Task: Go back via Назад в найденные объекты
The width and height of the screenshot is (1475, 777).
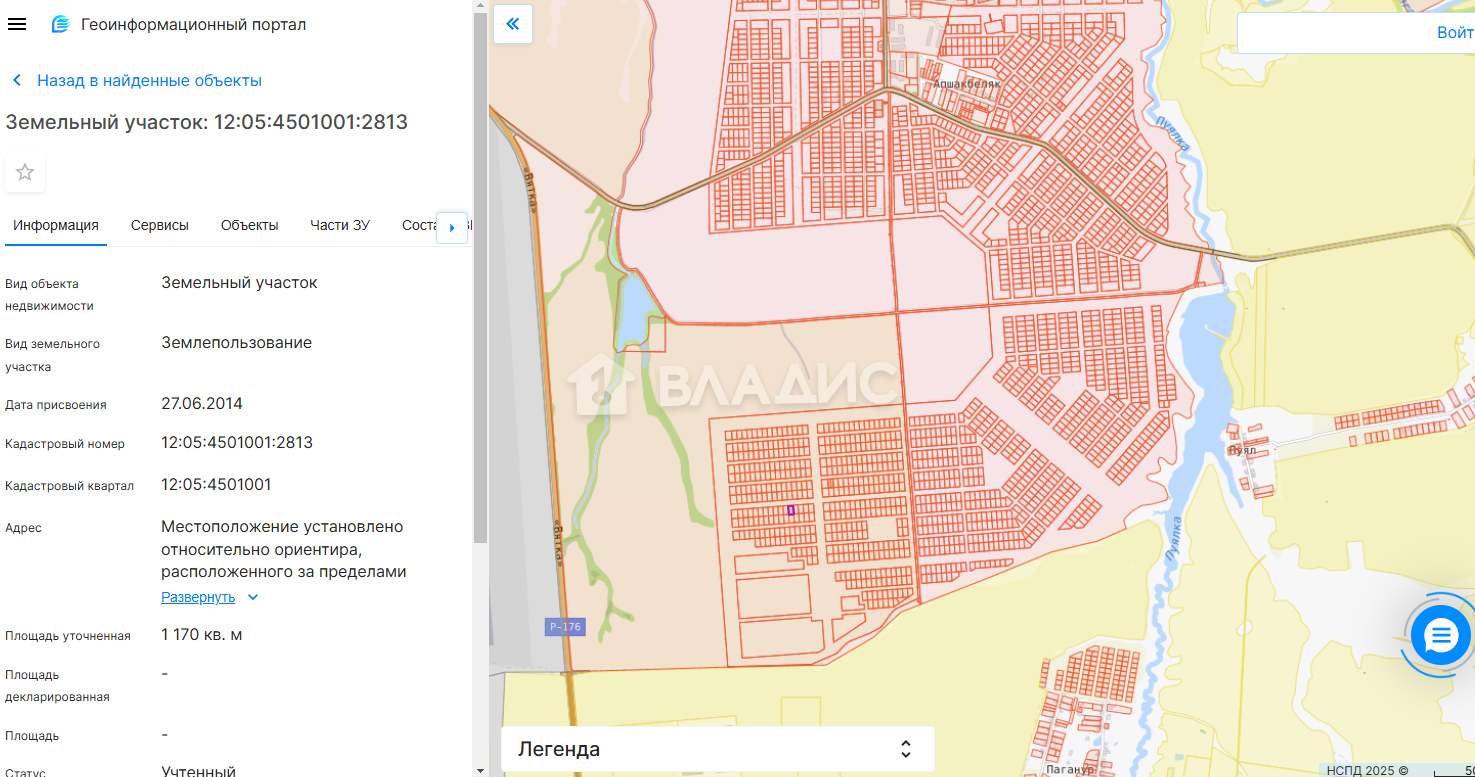Action: point(150,80)
